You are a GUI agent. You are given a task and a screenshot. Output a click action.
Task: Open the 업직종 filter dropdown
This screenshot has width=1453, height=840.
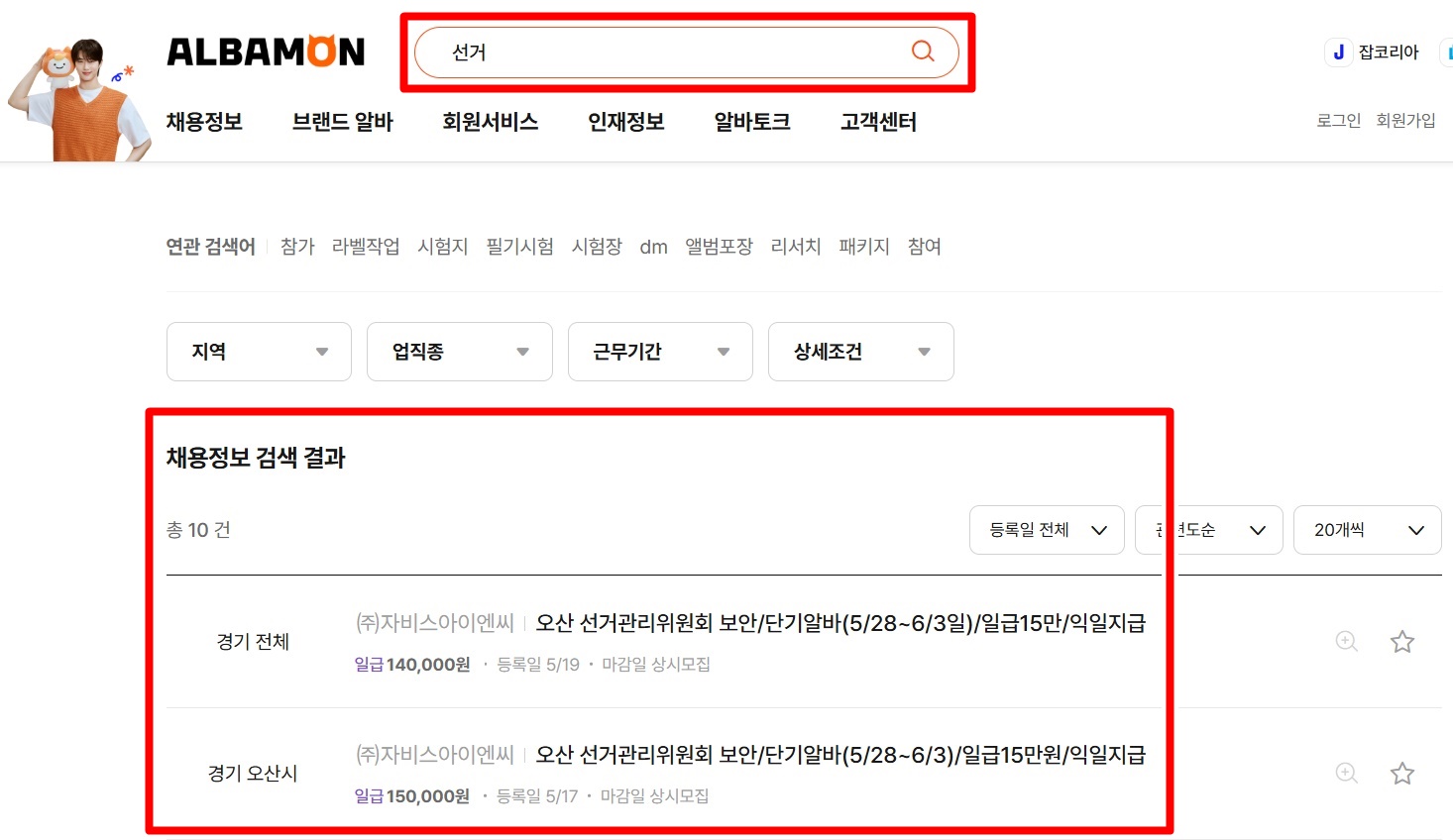[x=459, y=352]
